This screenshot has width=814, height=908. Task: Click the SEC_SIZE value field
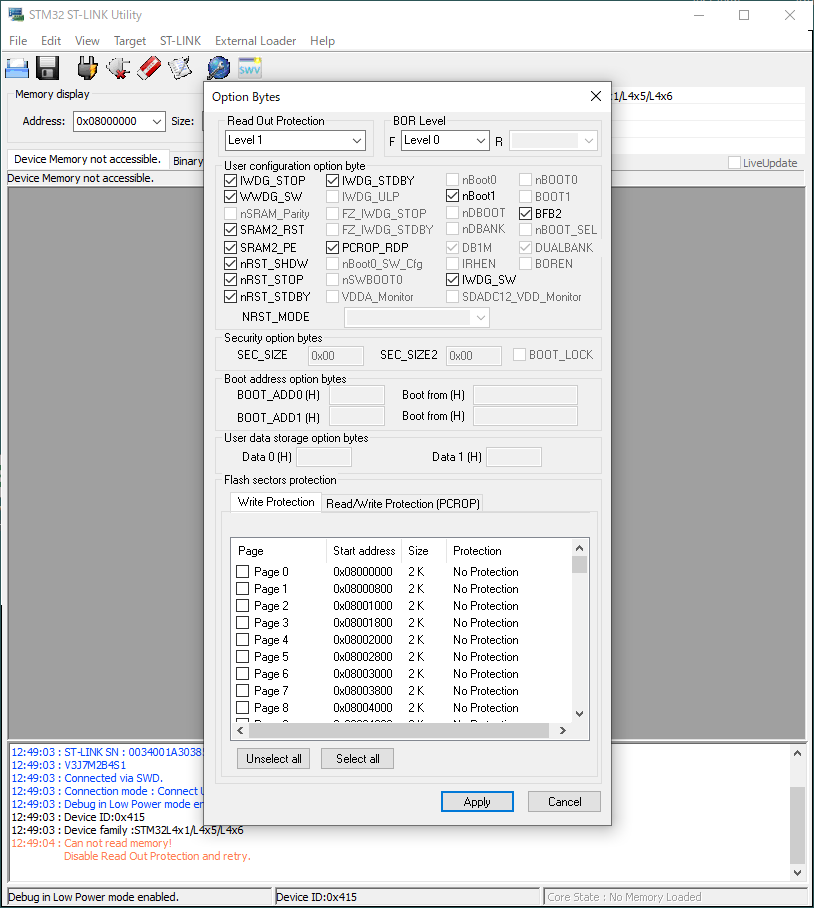[336, 356]
